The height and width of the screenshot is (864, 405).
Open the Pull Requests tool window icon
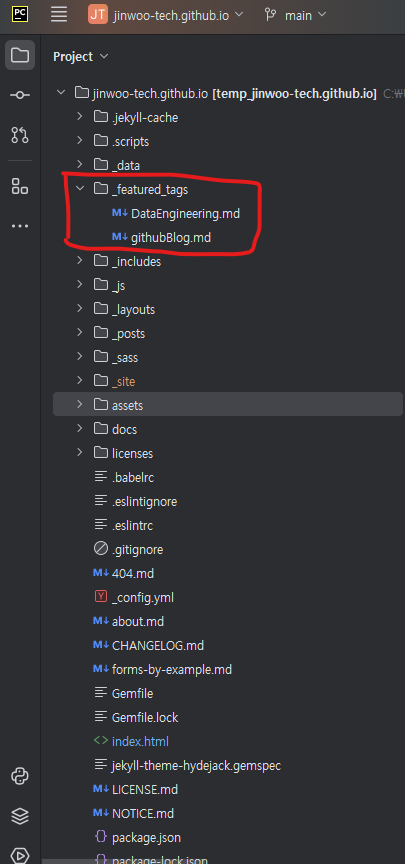[20, 134]
